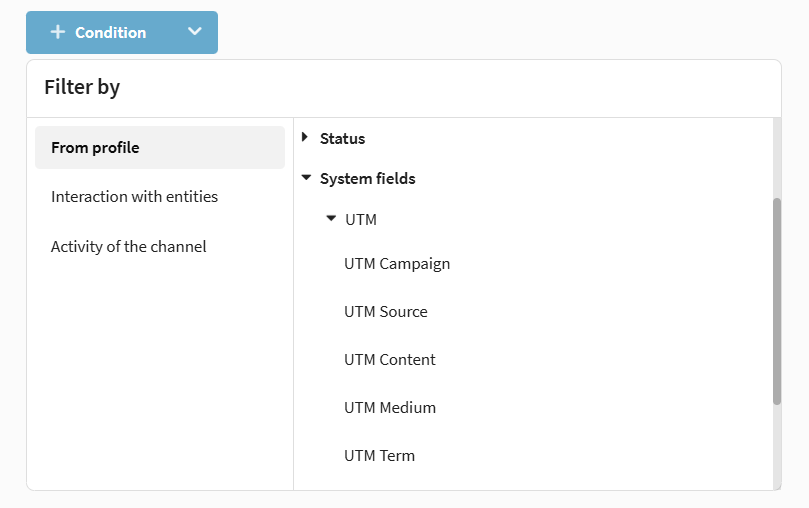Screen dimensions: 809x508
Task: Click the field list scrollbar thumb
Action: [777, 300]
